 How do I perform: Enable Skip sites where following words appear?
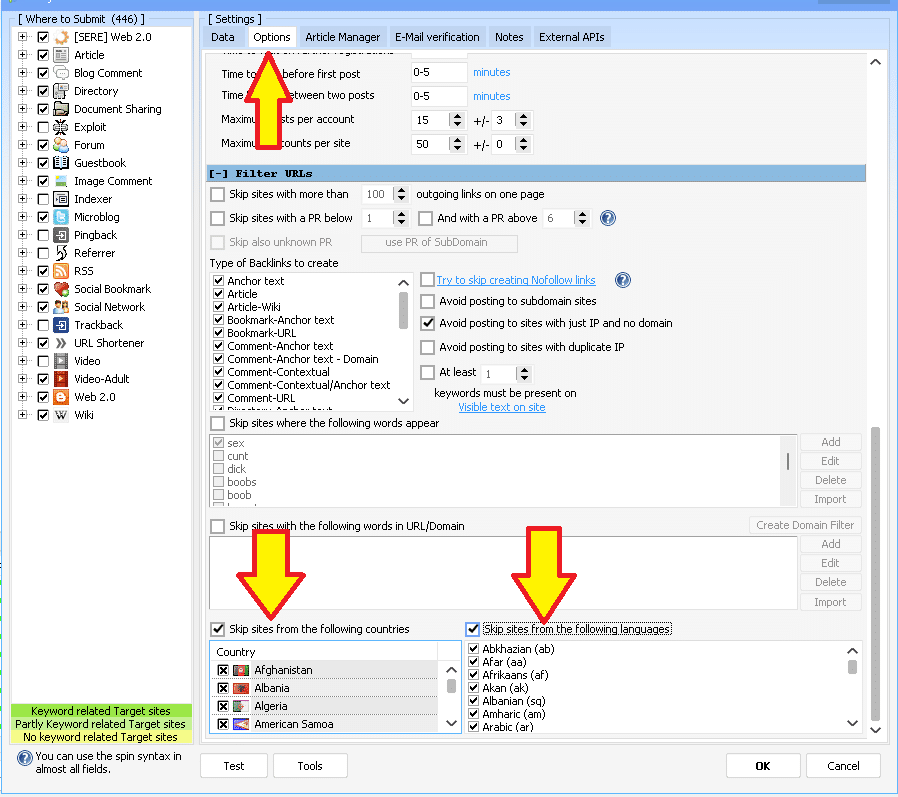(217, 423)
